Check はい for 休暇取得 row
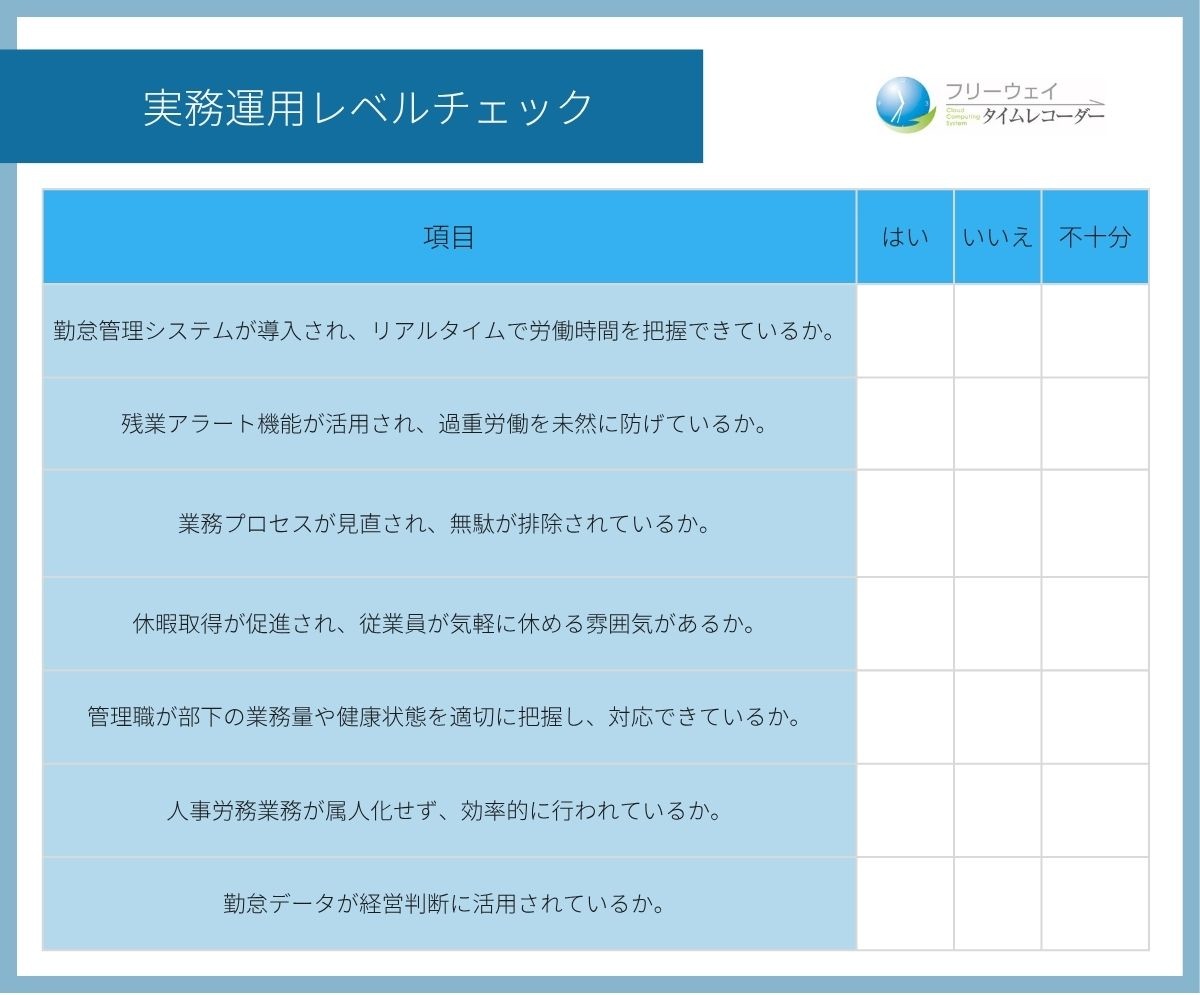 pyautogui.click(x=905, y=624)
